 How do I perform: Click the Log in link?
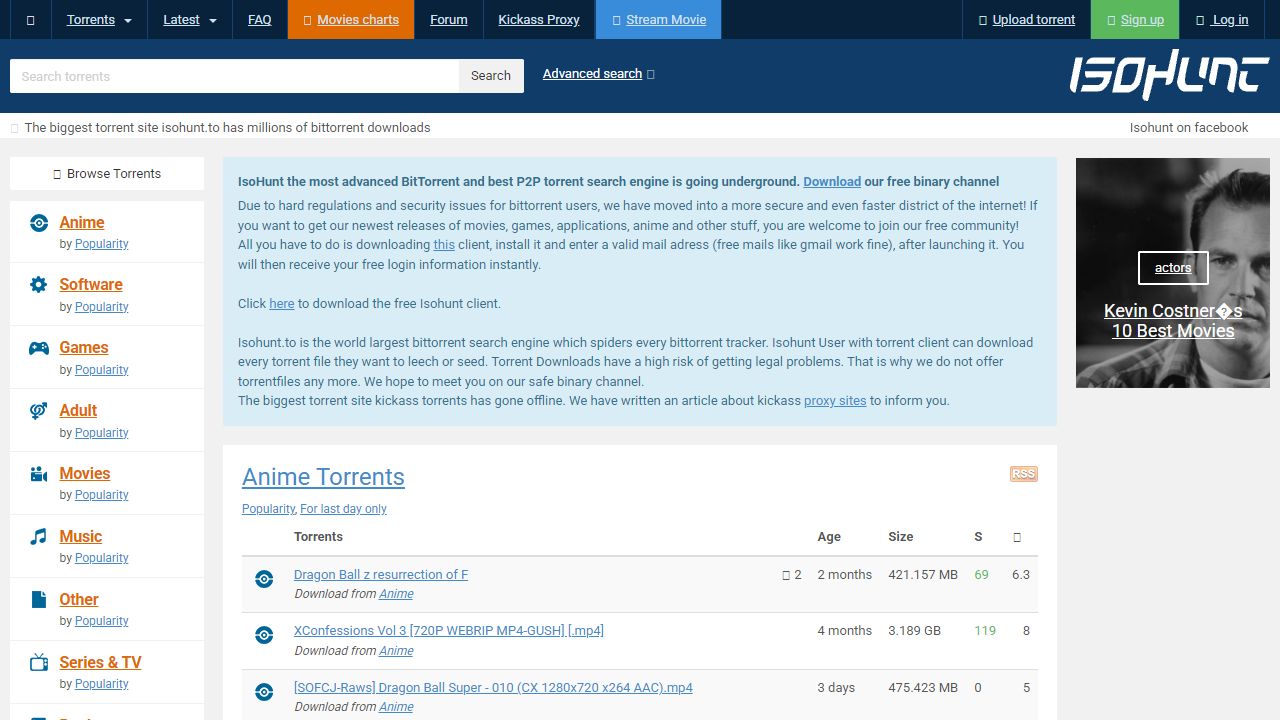point(1223,20)
